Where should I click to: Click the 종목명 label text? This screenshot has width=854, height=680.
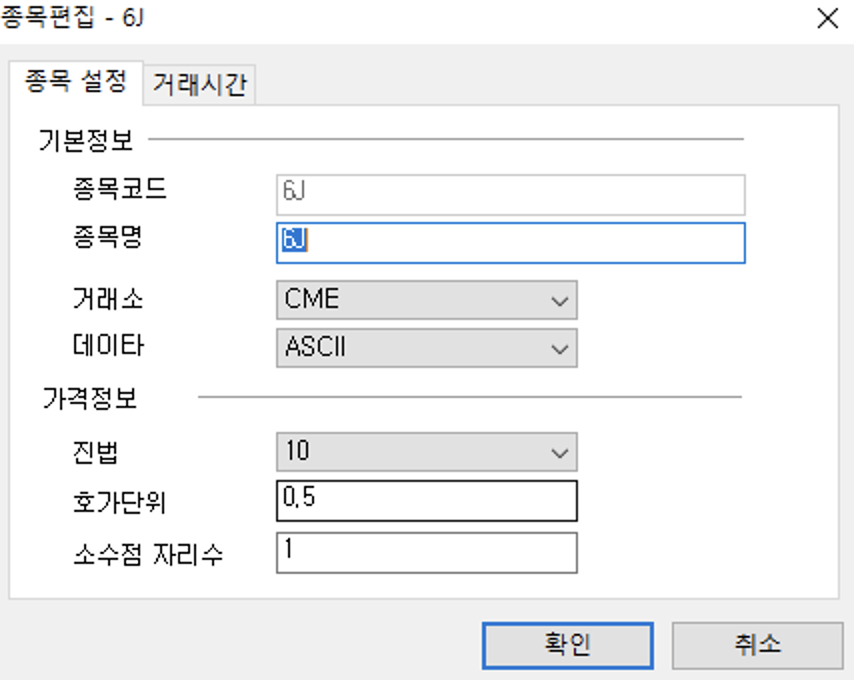pos(108,237)
